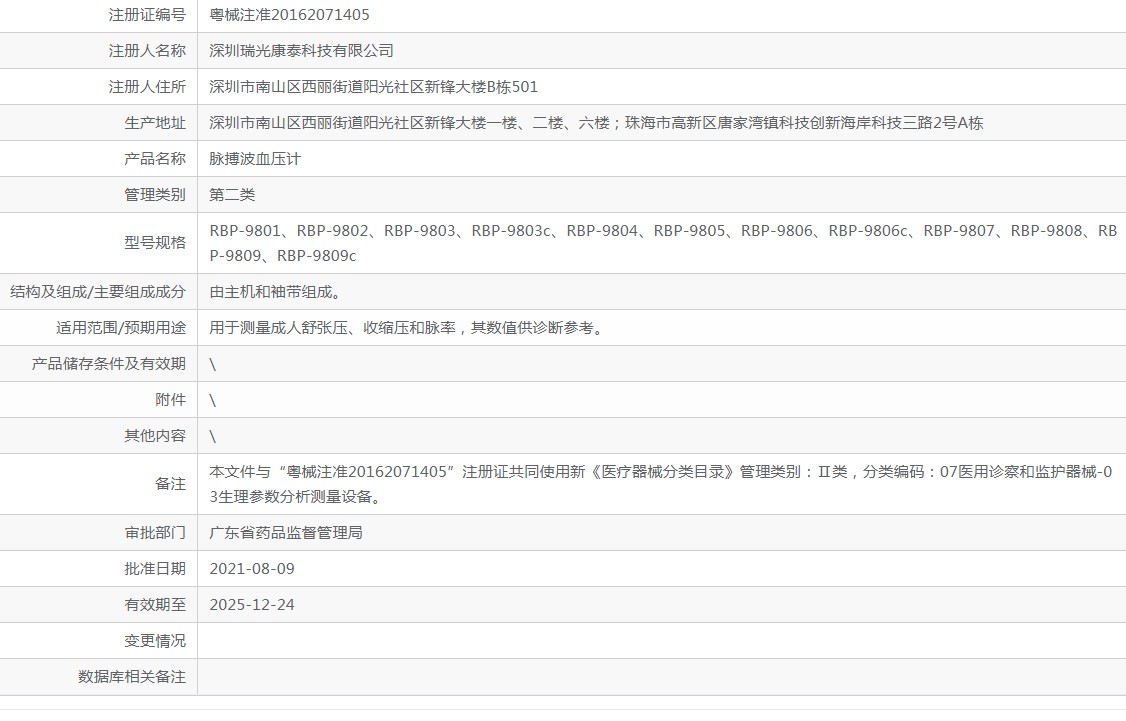Click approval date 2021-08-09
Screen dimensions: 1126x721
(252, 568)
